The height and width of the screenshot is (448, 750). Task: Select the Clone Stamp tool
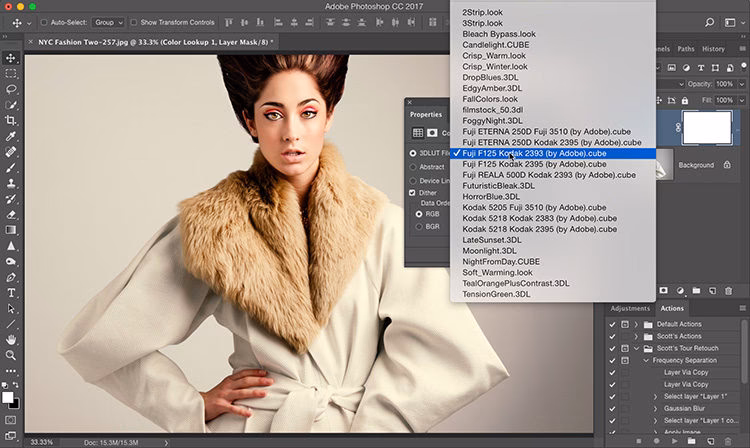tap(11, 183)
